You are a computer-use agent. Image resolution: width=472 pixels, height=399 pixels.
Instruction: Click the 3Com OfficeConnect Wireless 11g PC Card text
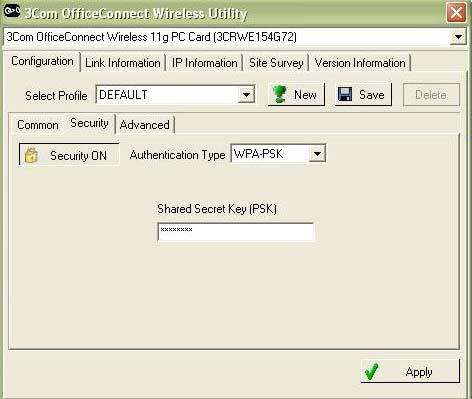151,37
